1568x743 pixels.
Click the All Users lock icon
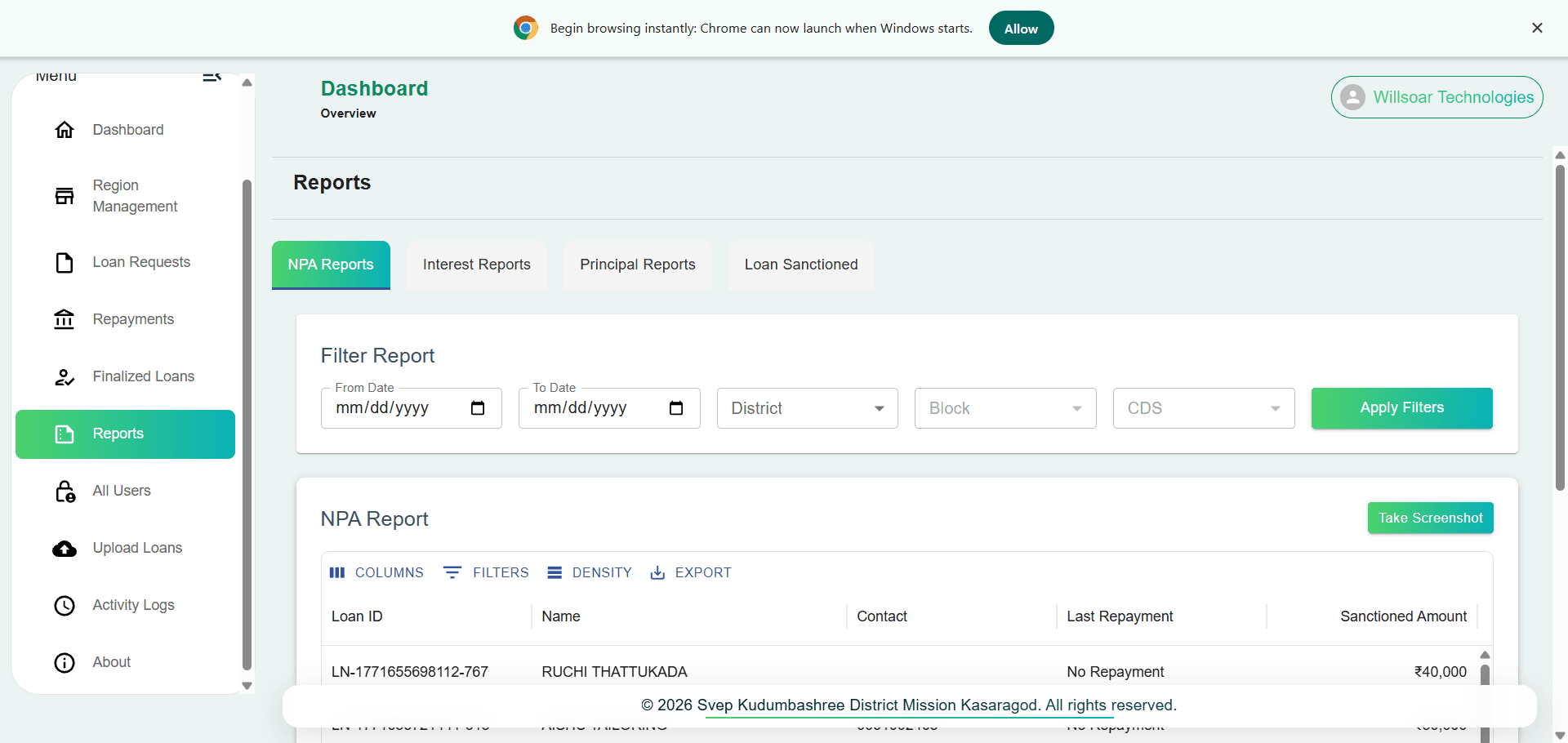[x=65, y=492]
